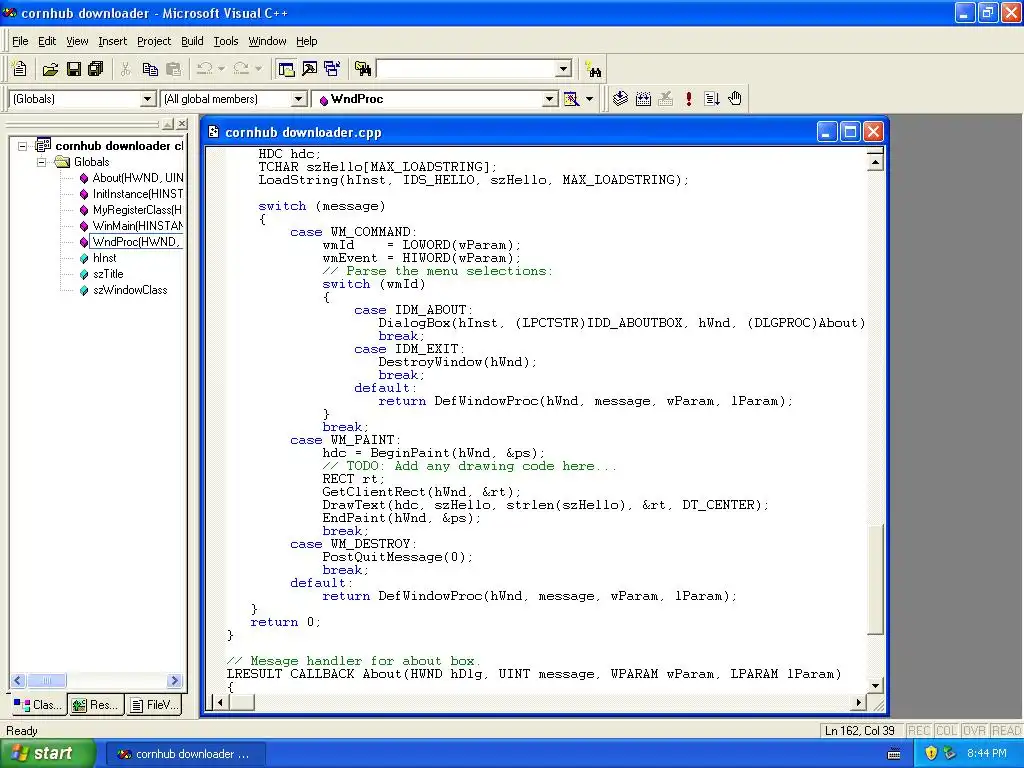Open the (Globals) class dropdown
Screen dimensions: 1024x768
tap(148, 99)
